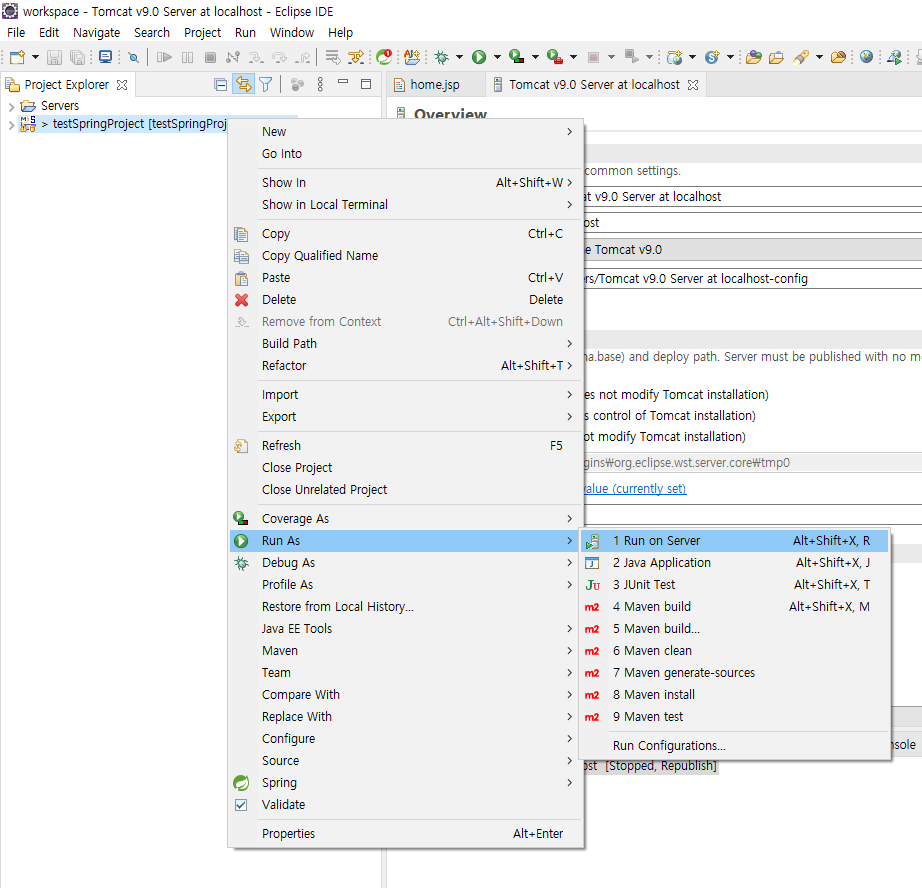Open the dropdown arrow next to the Coverage icon
This screenshot has height=888, width=922.
click(x=535, y=57)
